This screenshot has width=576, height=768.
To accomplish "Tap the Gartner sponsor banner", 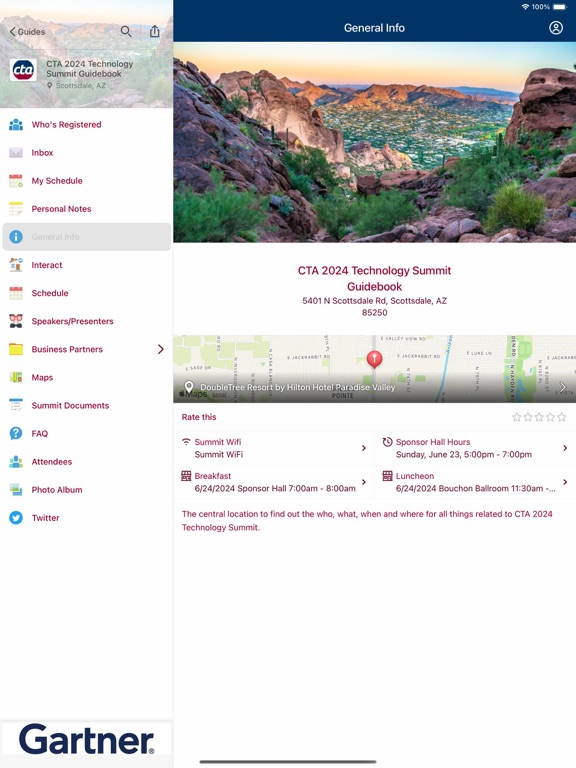I will [86, 739].
